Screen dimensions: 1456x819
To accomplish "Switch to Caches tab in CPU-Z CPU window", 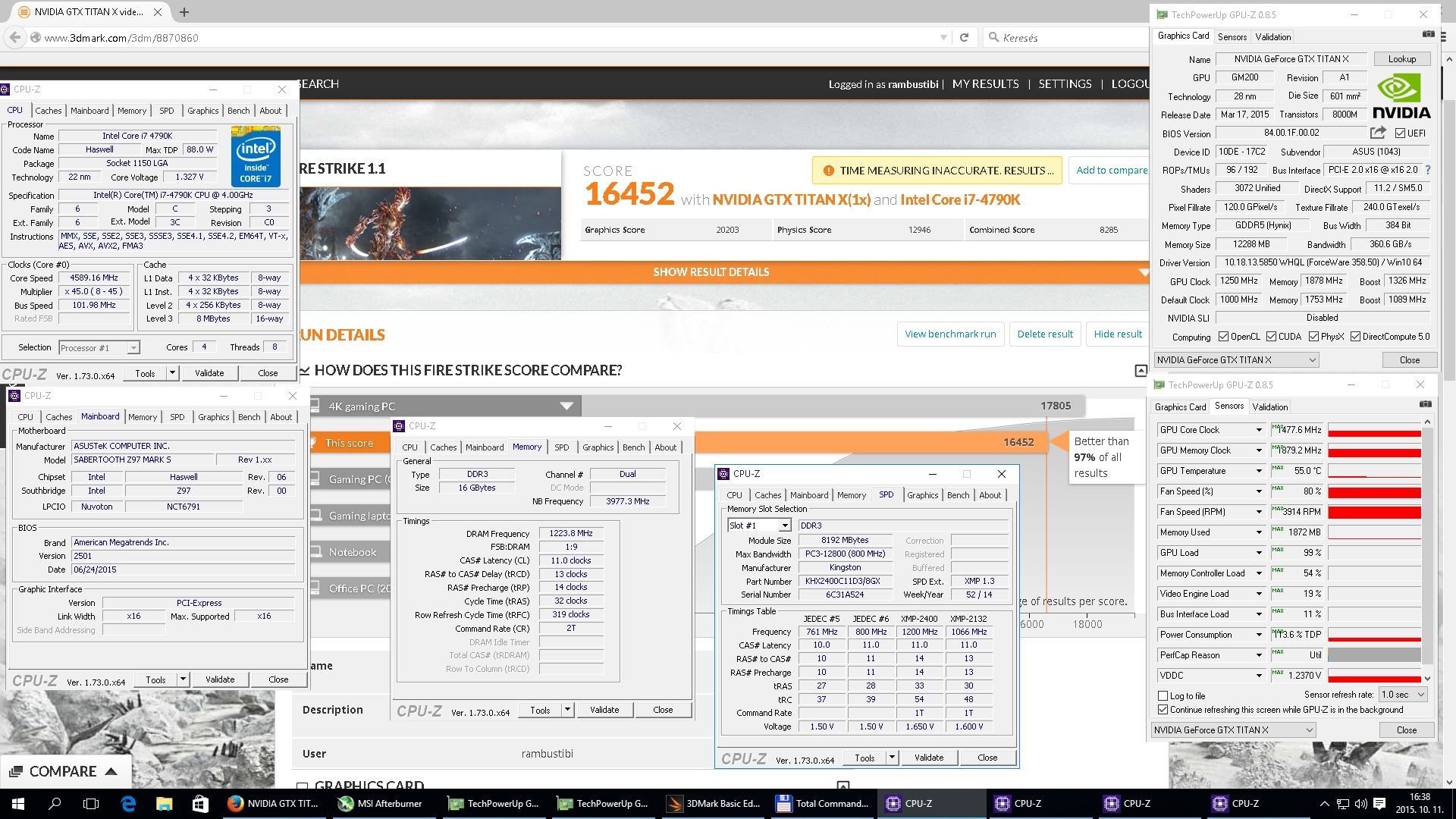I will (48, 111).
